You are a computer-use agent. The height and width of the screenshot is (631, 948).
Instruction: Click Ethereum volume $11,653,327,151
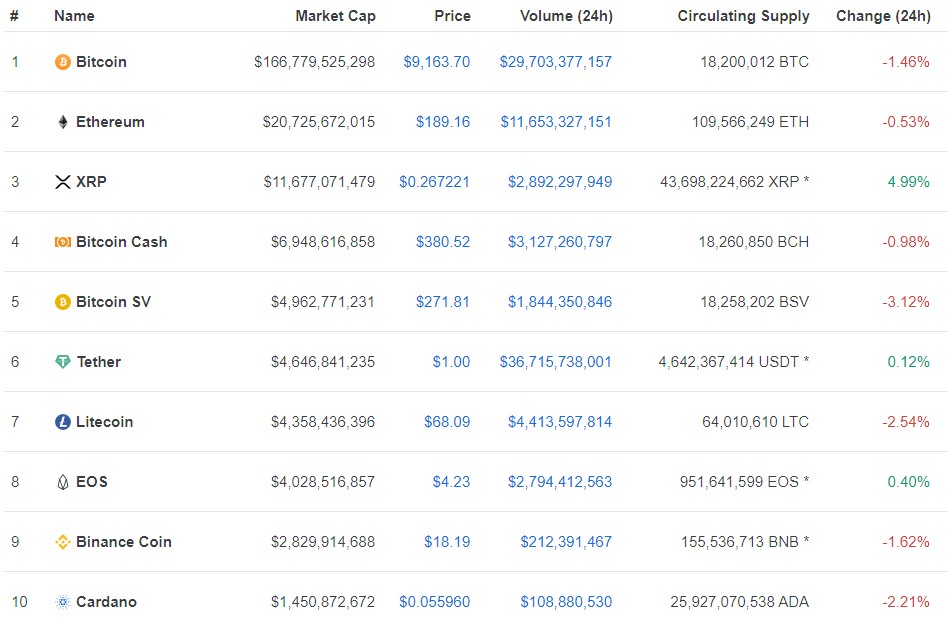tap(556, 122)
